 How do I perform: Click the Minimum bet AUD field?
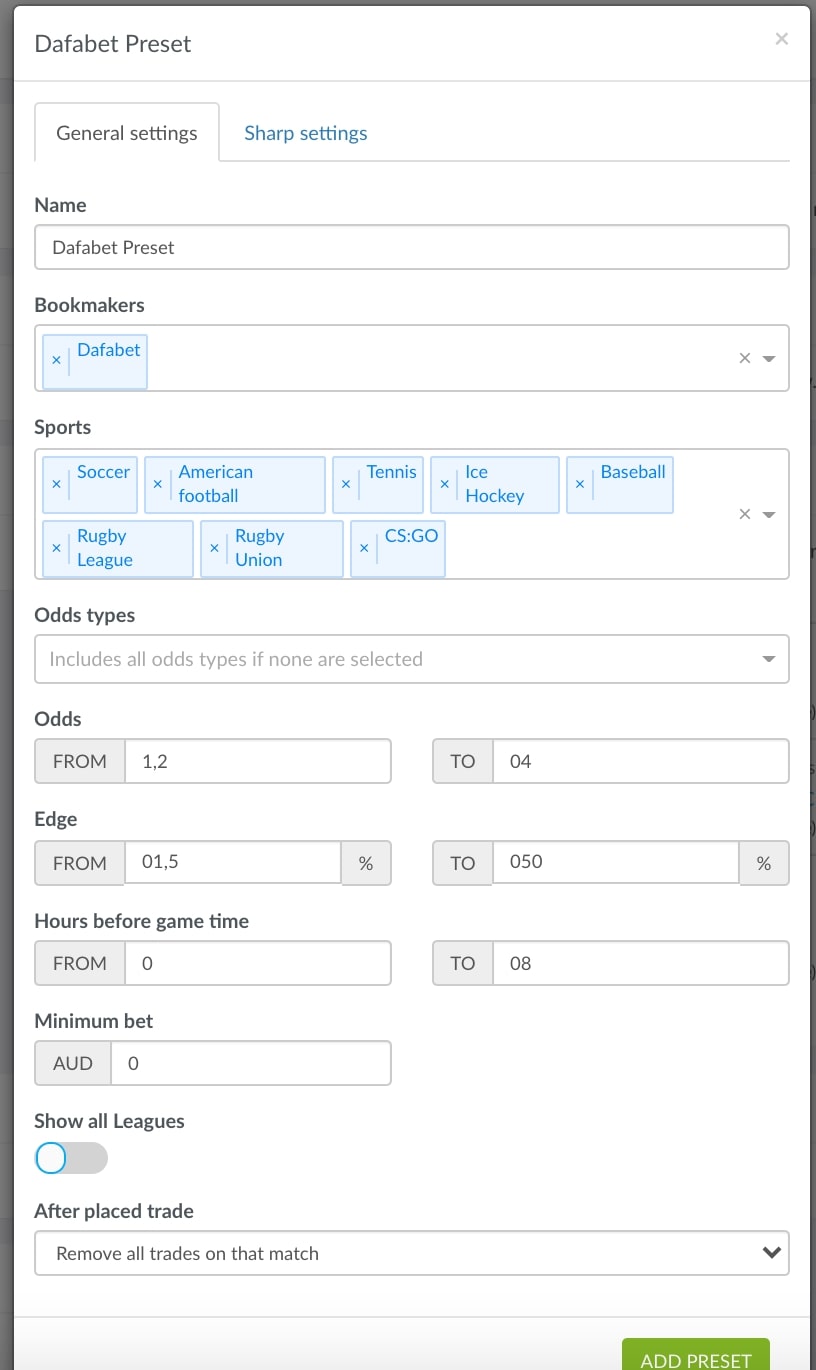pyautogui.click(x=251, y=1063)
